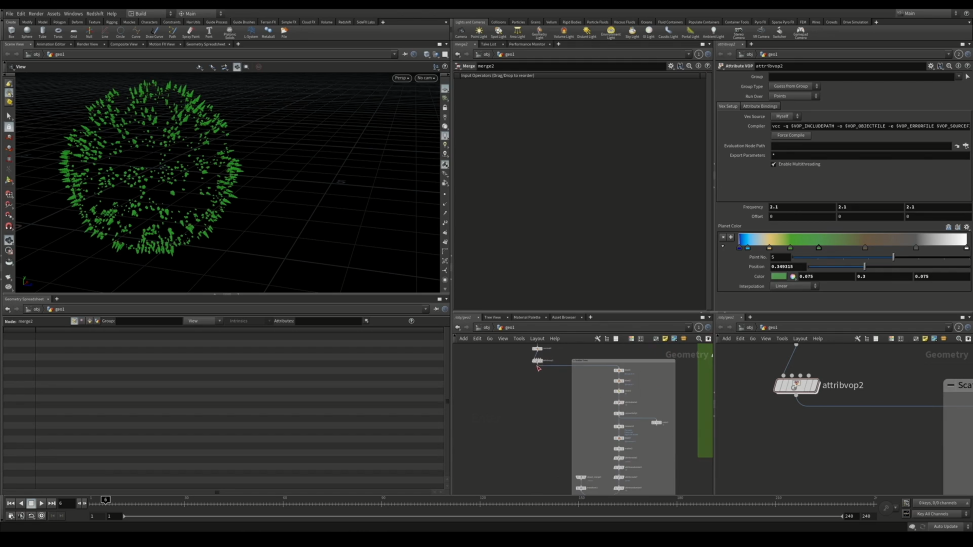Open the Build desktop dropdown
The height and width of the screenshot is (547, 973).
(x=150, y=13)
